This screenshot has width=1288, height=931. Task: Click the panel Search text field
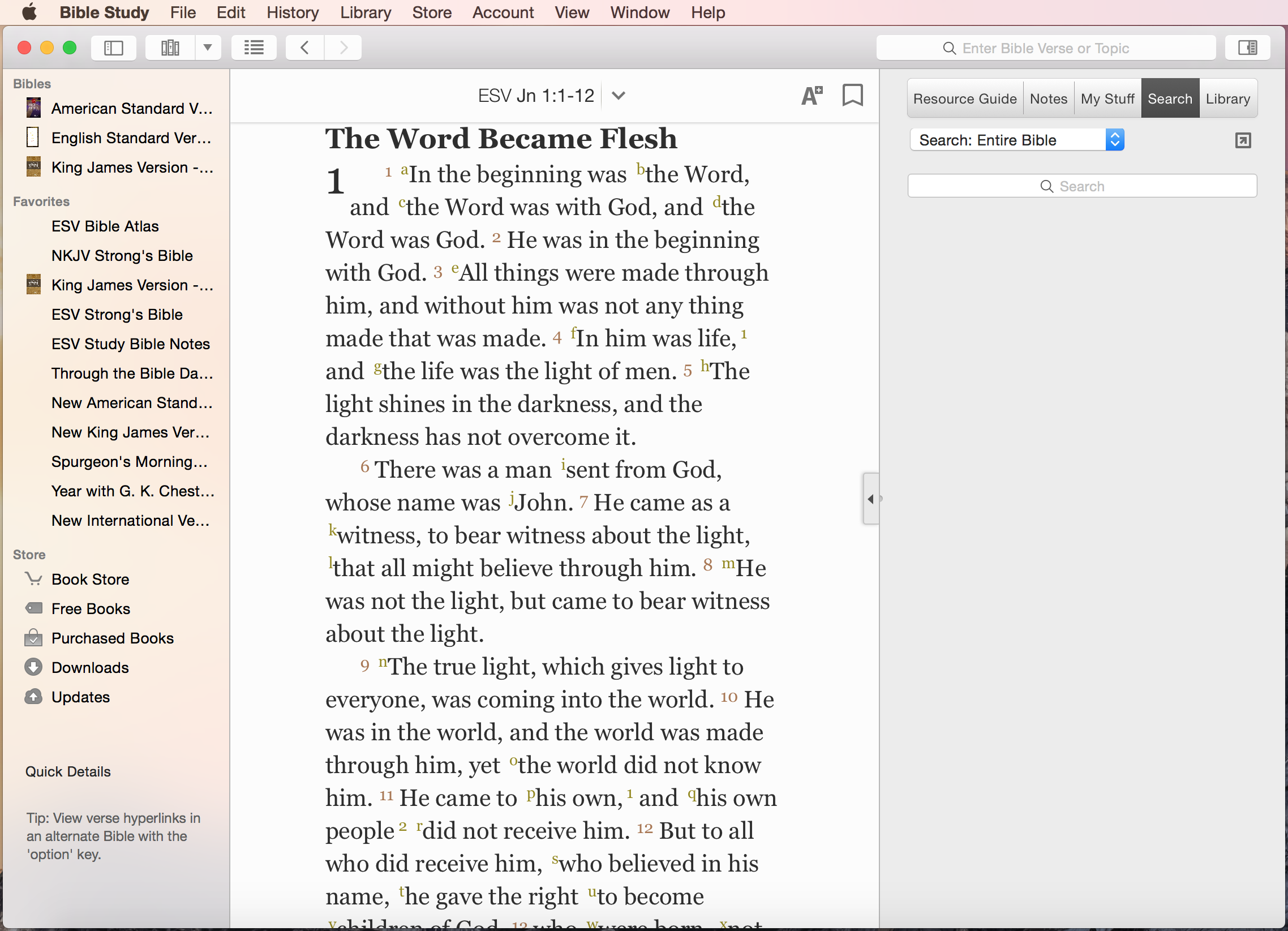click(1082, 186)
